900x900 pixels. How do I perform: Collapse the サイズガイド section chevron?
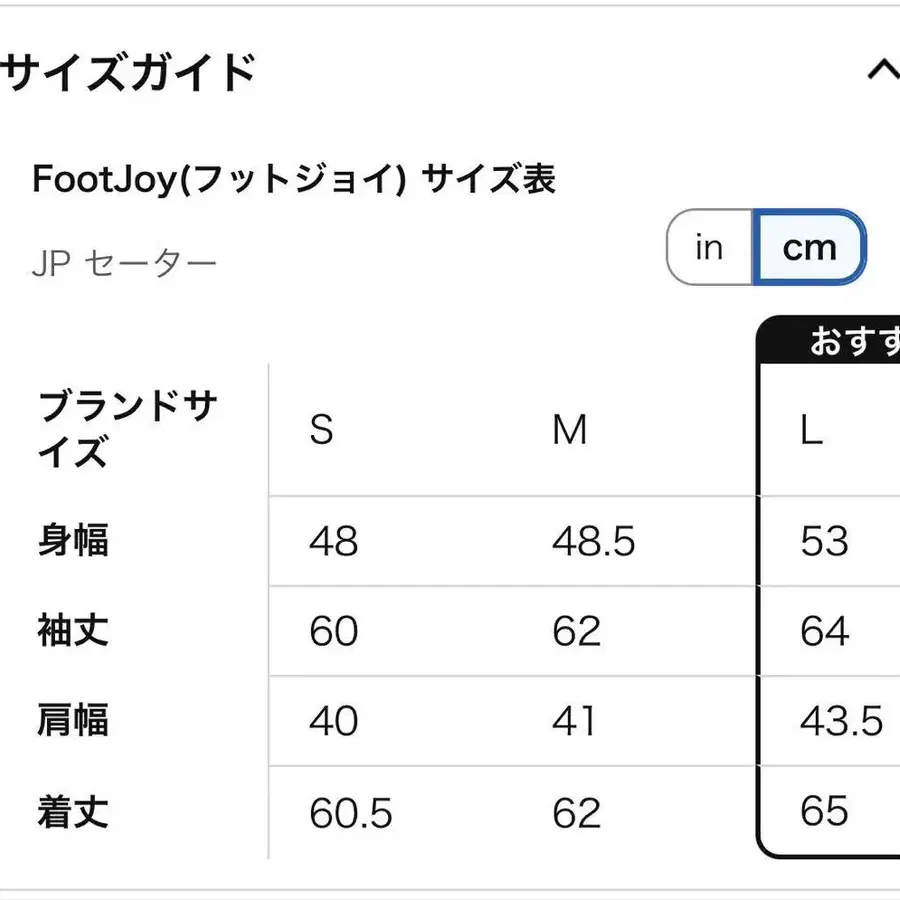tap(882, 72)
